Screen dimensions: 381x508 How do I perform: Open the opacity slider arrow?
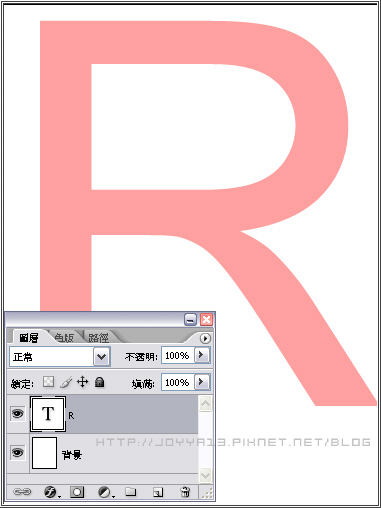[202, 355]
